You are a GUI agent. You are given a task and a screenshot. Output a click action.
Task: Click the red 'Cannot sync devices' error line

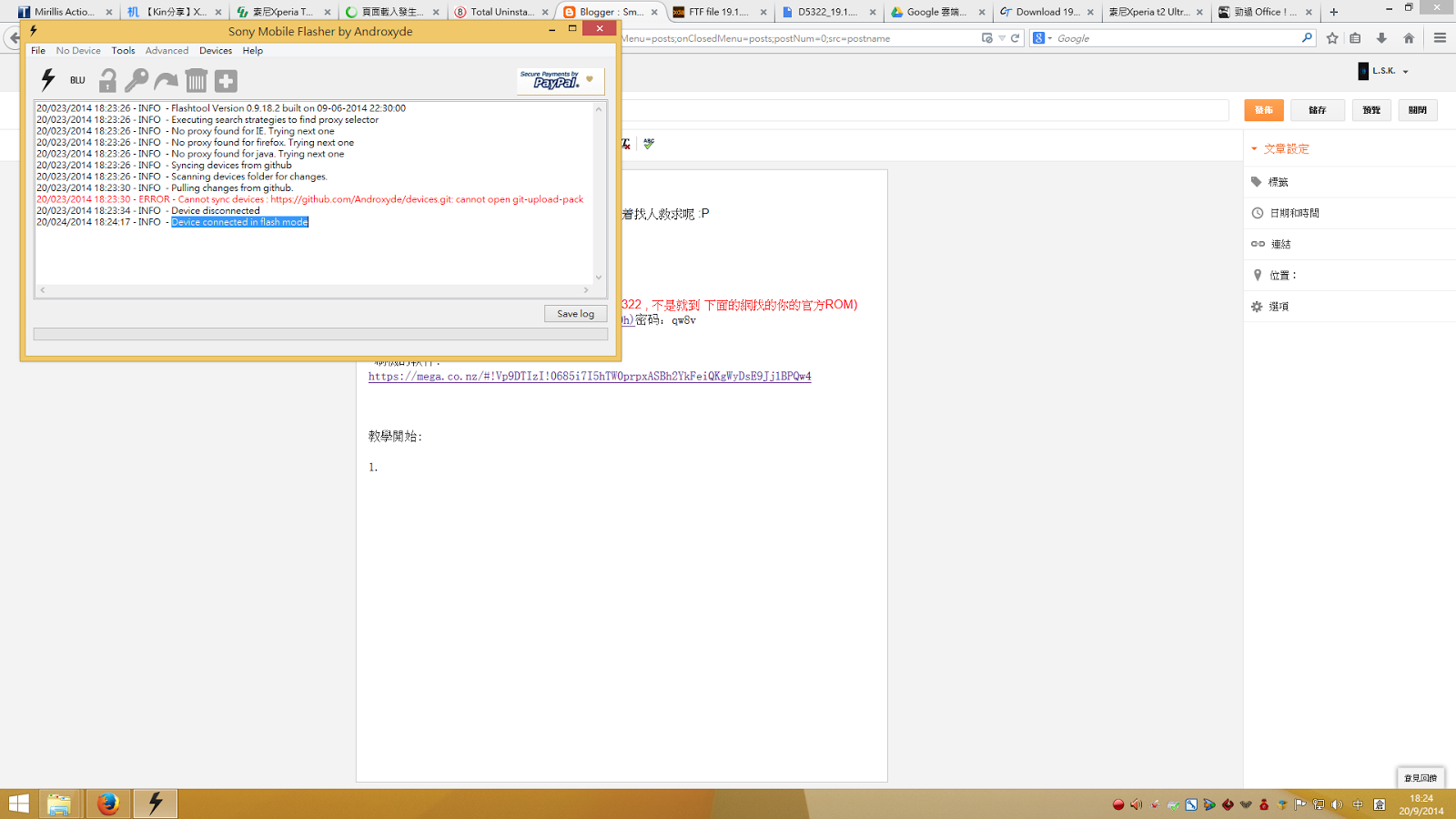click(x=310, y=199)
